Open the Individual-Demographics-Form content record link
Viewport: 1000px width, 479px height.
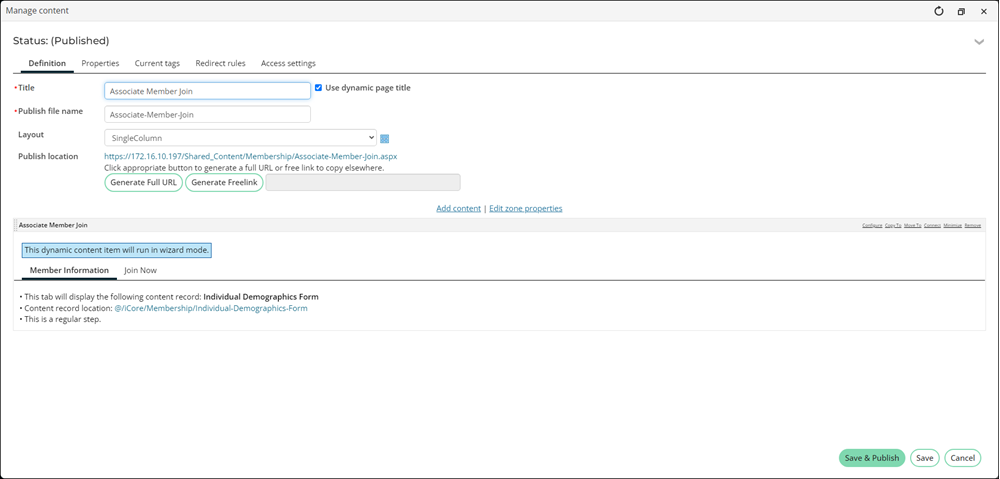click(210, 309)
